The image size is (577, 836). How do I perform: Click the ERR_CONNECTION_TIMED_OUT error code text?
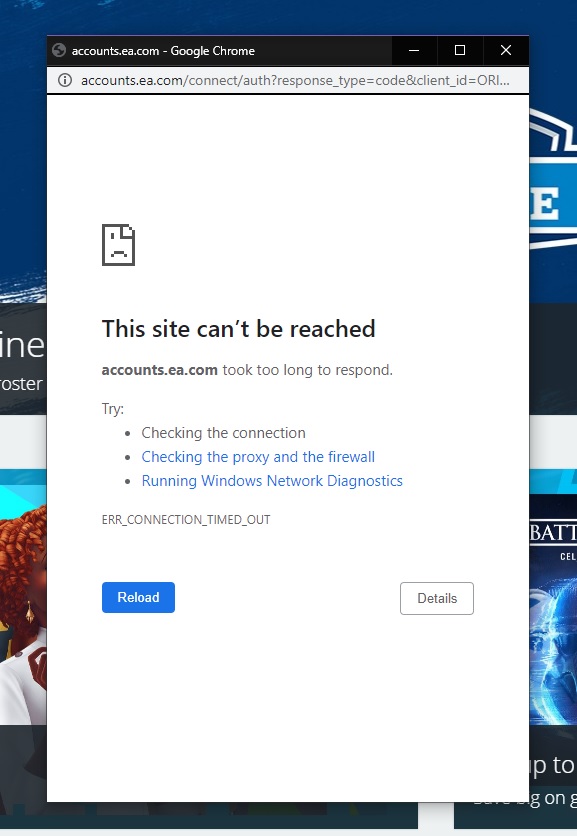(186, 520)
